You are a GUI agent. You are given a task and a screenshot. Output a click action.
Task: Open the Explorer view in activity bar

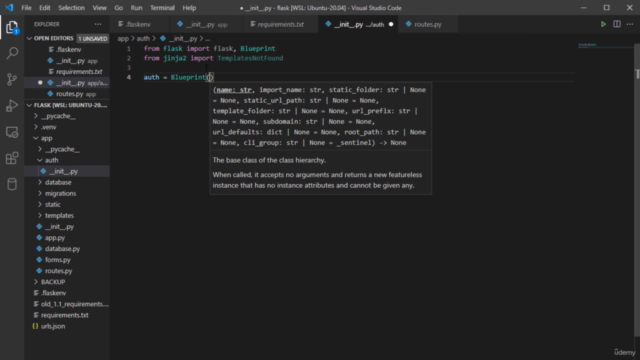click(x=12, y=27)
